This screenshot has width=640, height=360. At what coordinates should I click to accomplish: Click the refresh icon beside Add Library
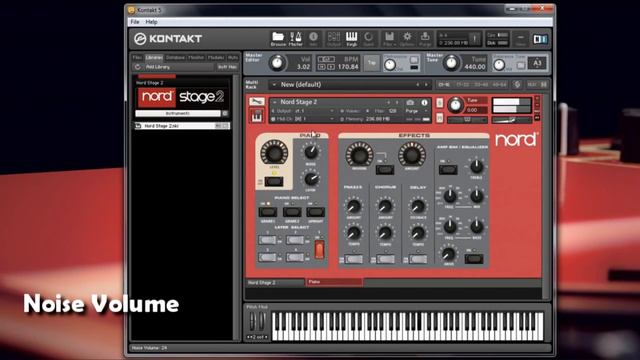click(138, 67)
